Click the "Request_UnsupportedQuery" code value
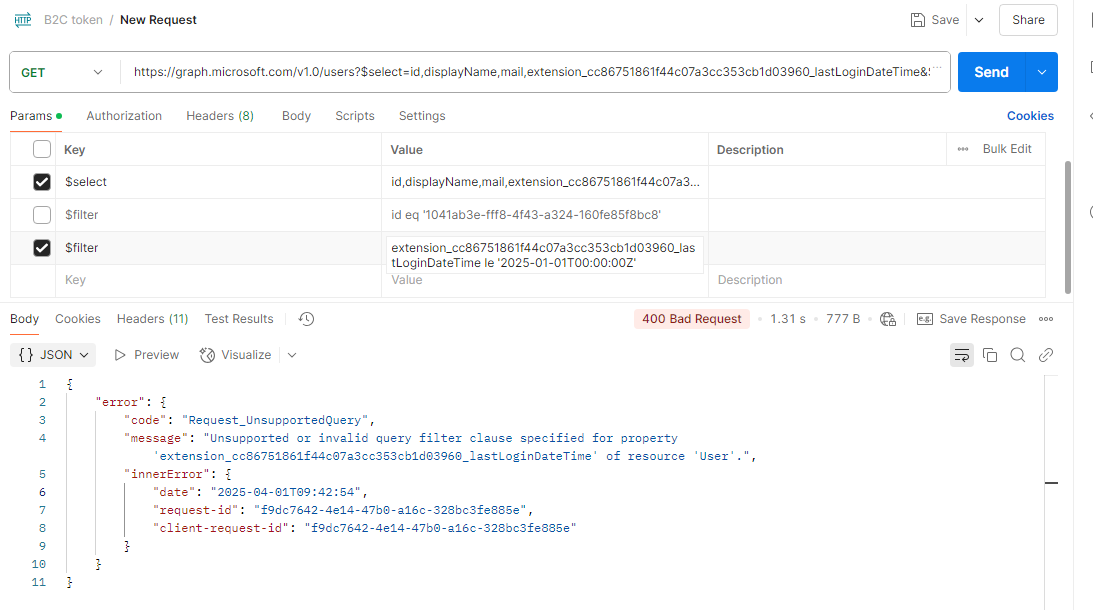 [275, 420]
